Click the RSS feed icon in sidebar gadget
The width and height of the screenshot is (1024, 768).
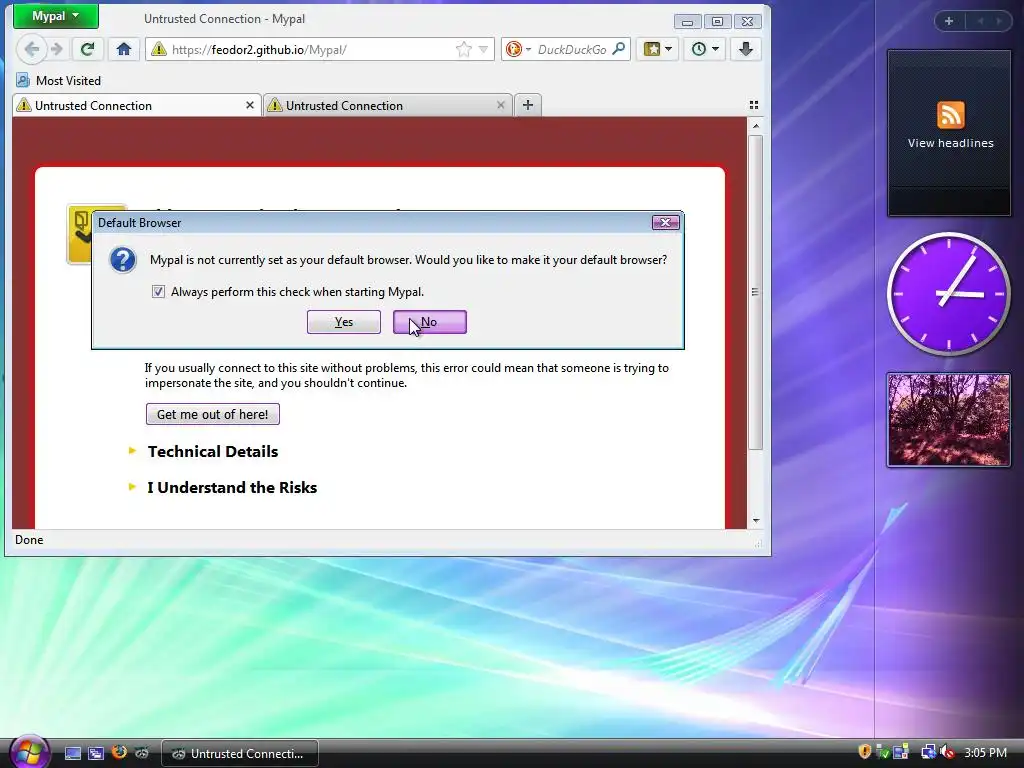950,116
